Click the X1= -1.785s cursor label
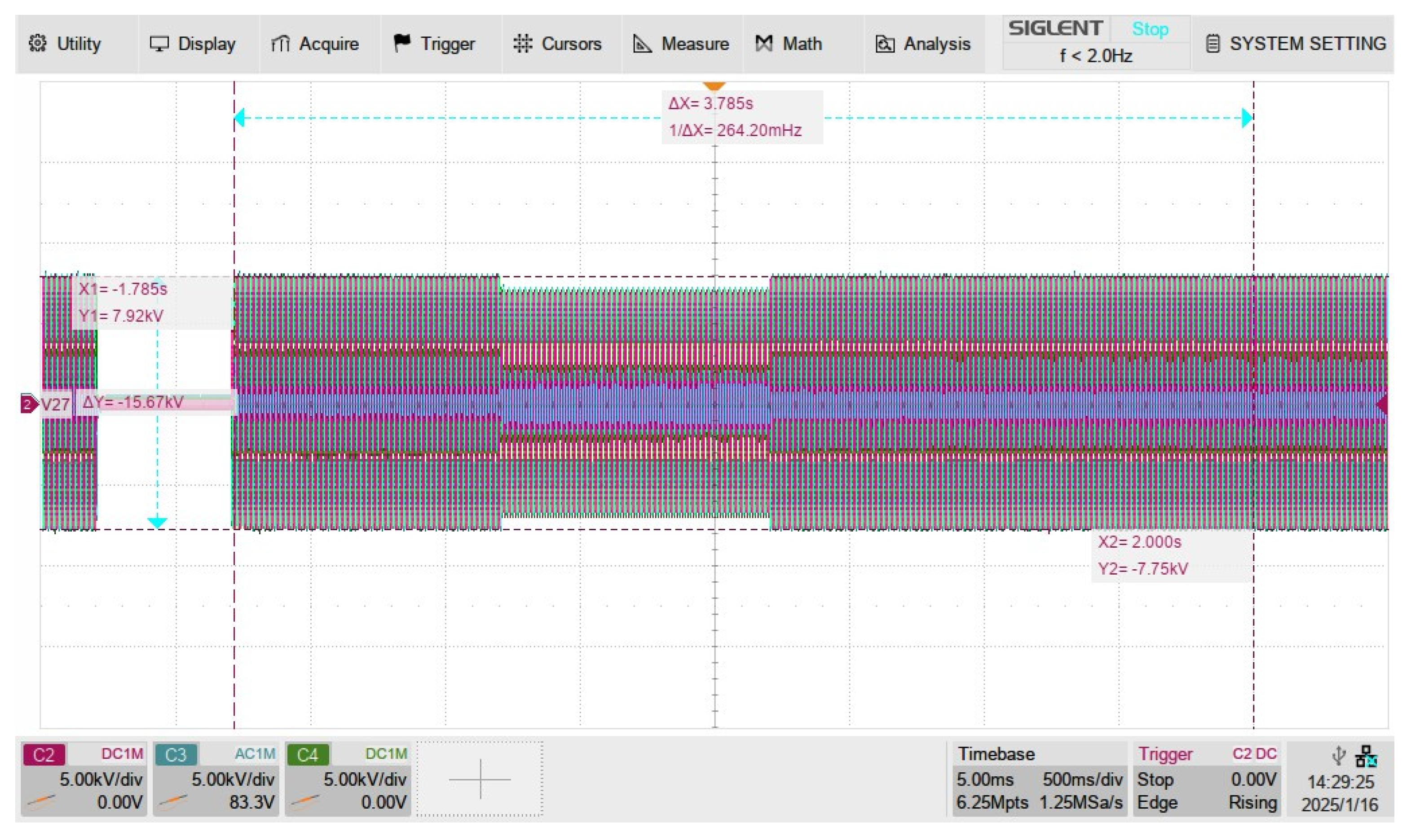The width and height of the screenshot is (1411, 840). click(x=123, y=289)
